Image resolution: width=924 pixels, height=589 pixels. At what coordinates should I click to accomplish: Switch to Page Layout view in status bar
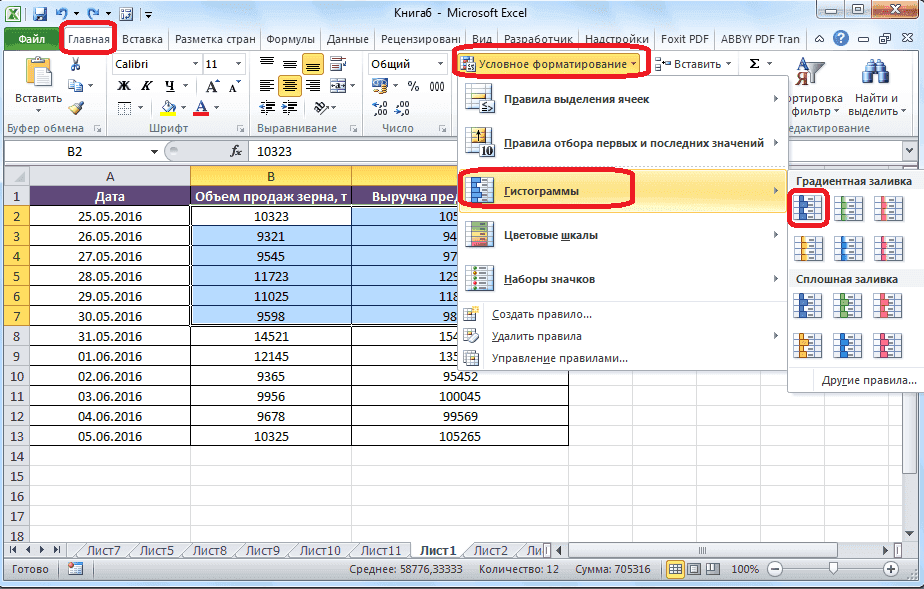(693, 567)
